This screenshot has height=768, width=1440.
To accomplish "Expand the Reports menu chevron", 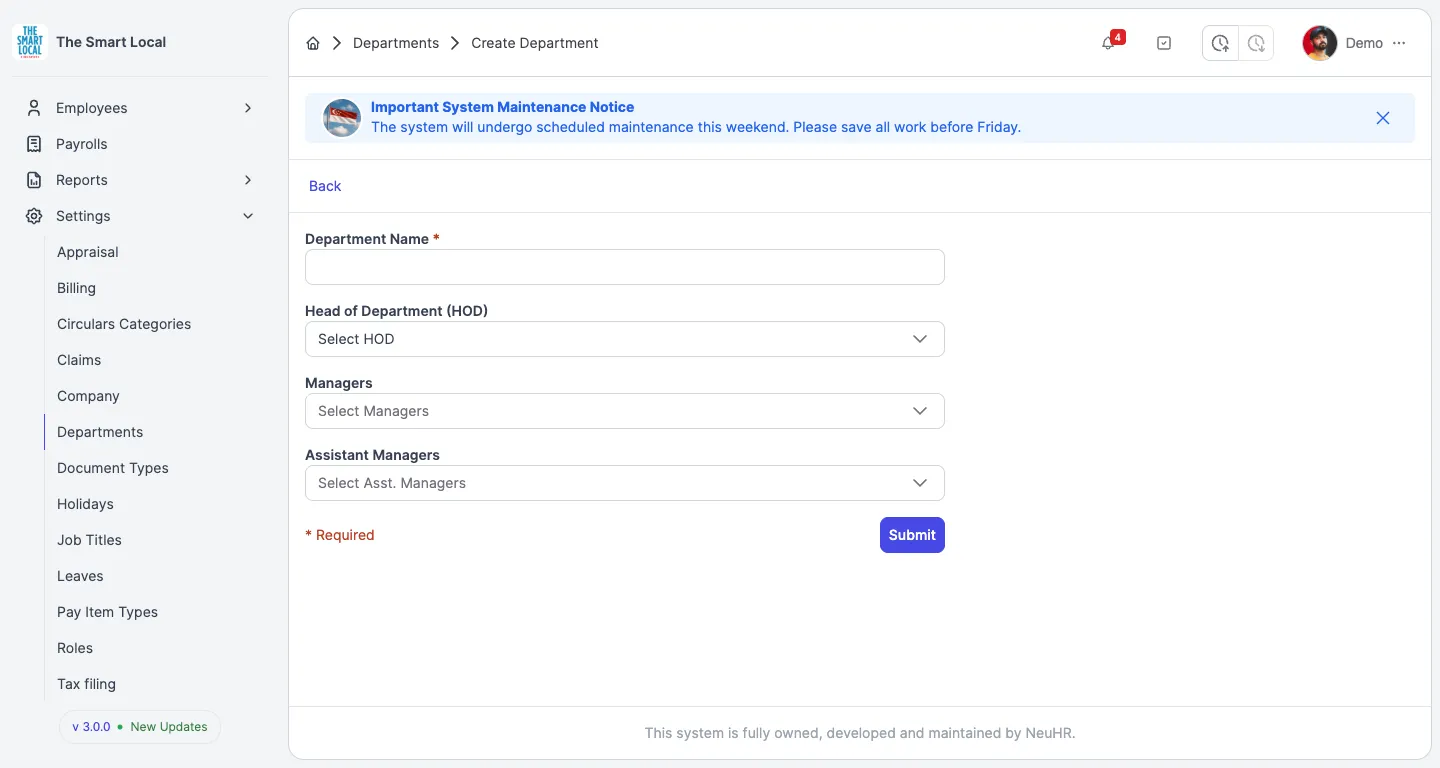I will 248,180.
